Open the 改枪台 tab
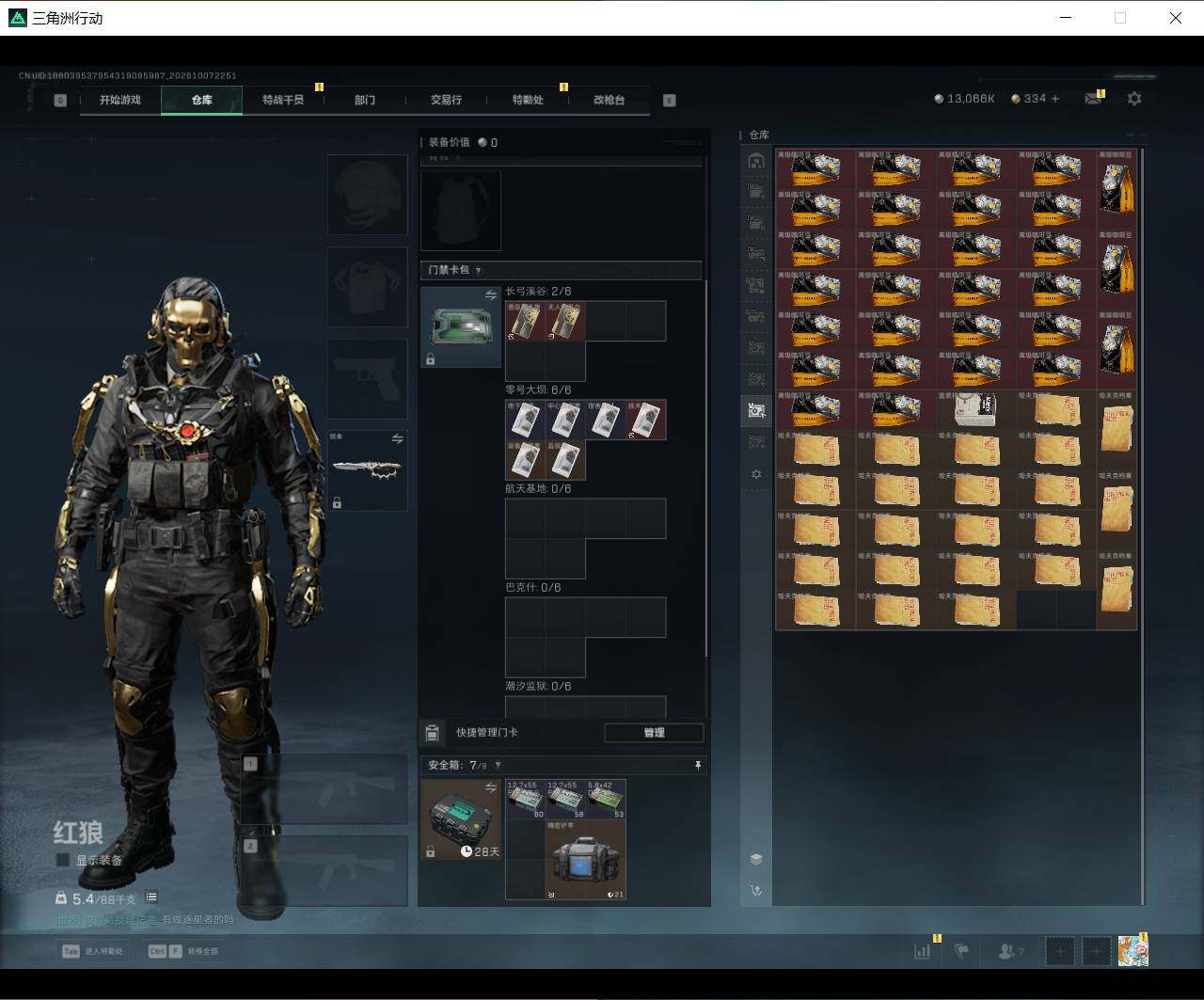This screenshot has height=1000, width=1204. (609, 100)
